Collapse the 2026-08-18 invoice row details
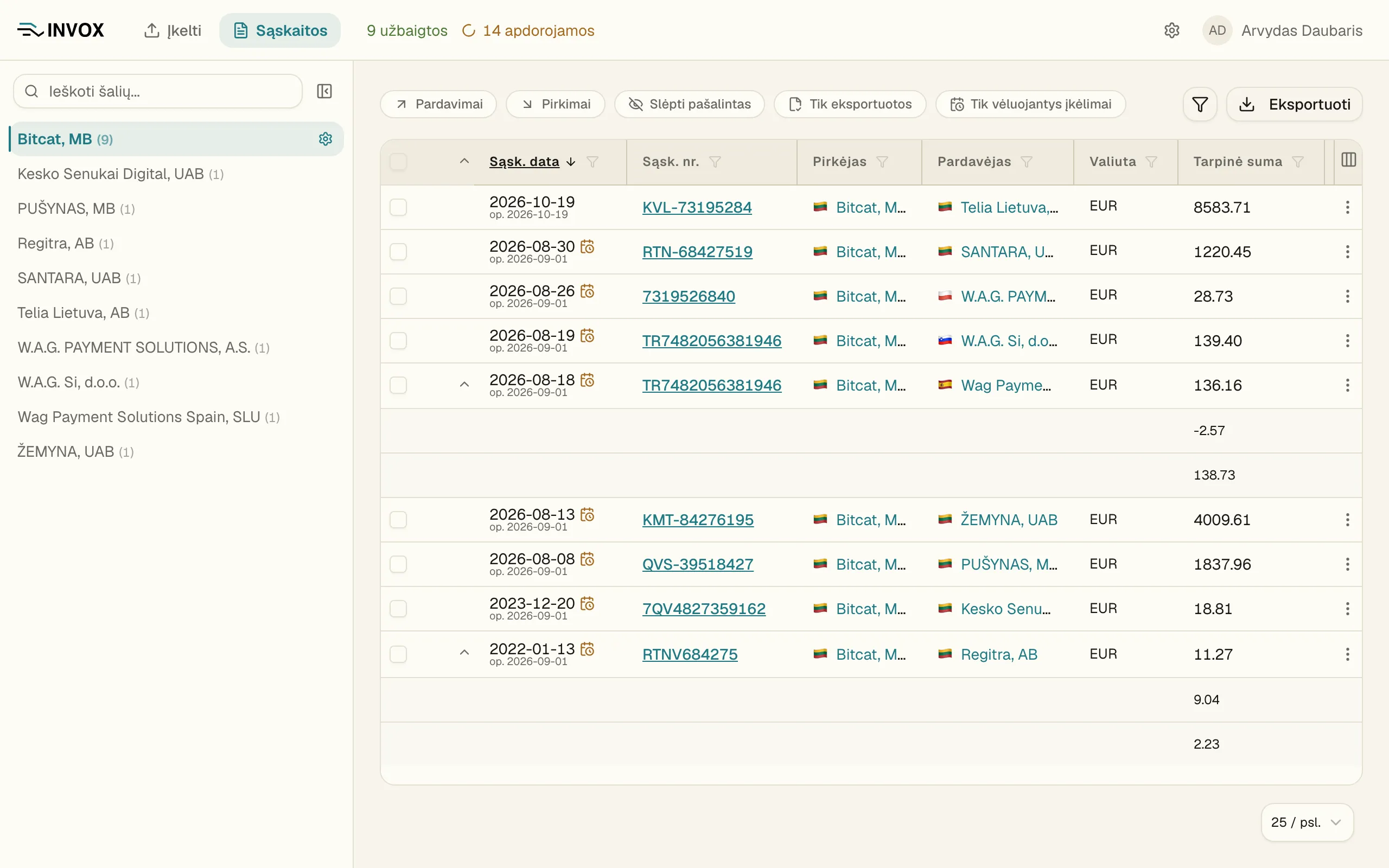 pyautogui.click(x=464, y=385)
